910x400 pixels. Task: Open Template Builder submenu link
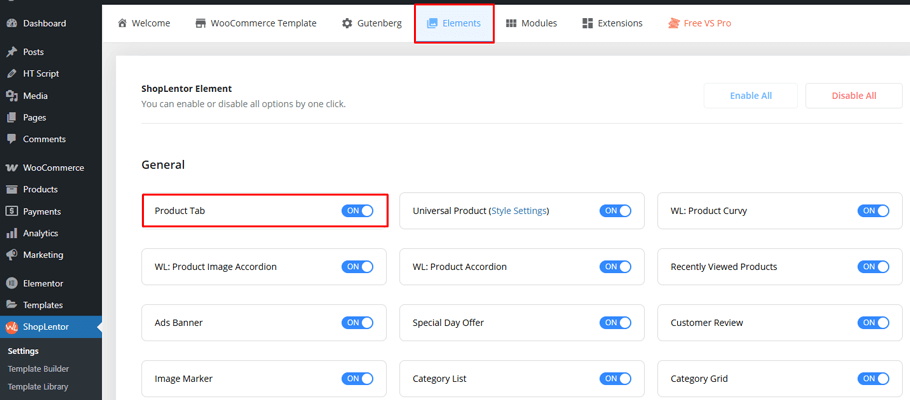point(38,369)
